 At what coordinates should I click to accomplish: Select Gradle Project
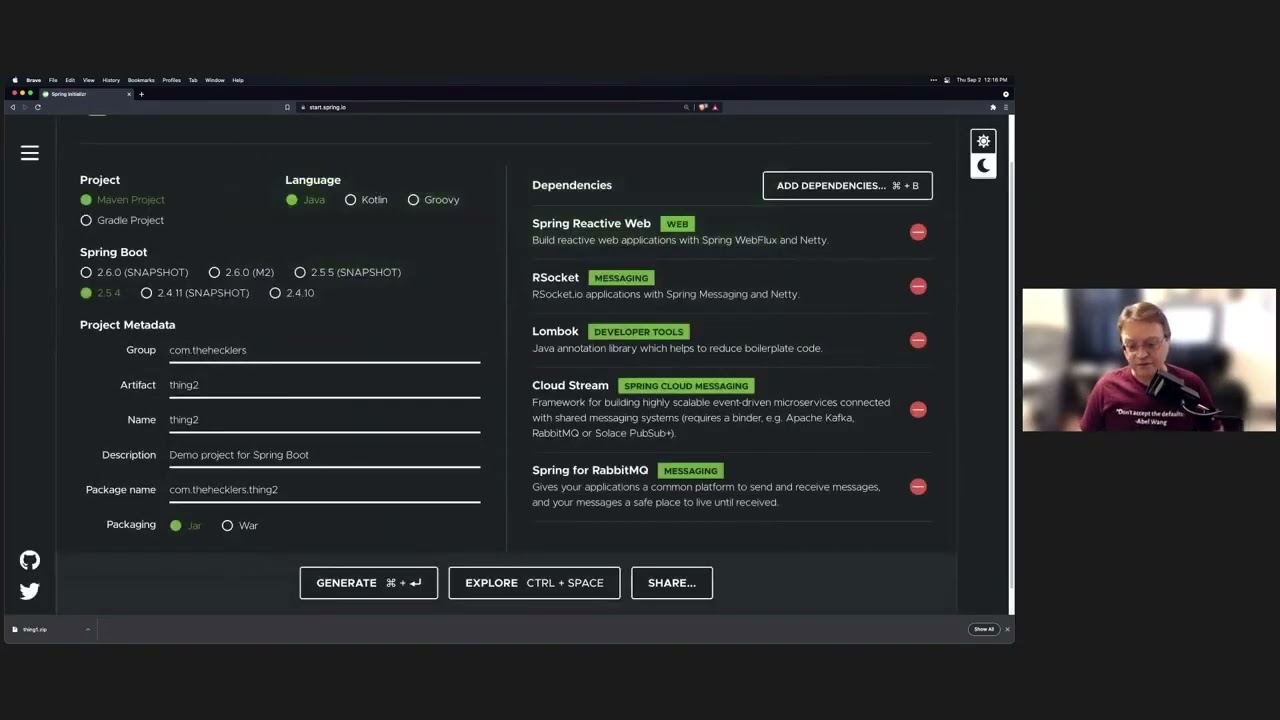click(122, 220)
